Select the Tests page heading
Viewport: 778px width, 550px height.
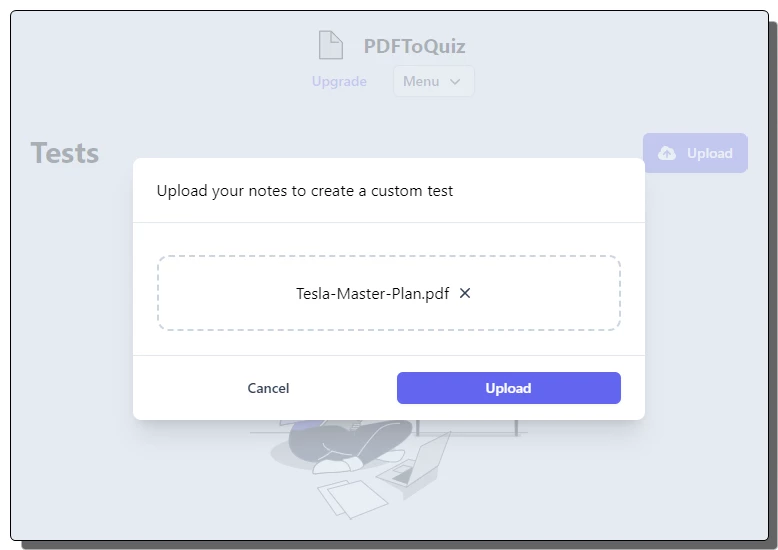pos(65,152)
